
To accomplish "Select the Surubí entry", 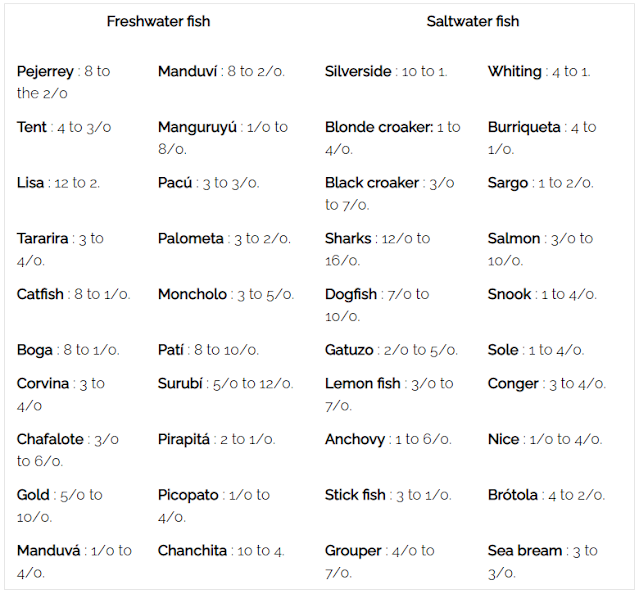I will click(225, 383).
